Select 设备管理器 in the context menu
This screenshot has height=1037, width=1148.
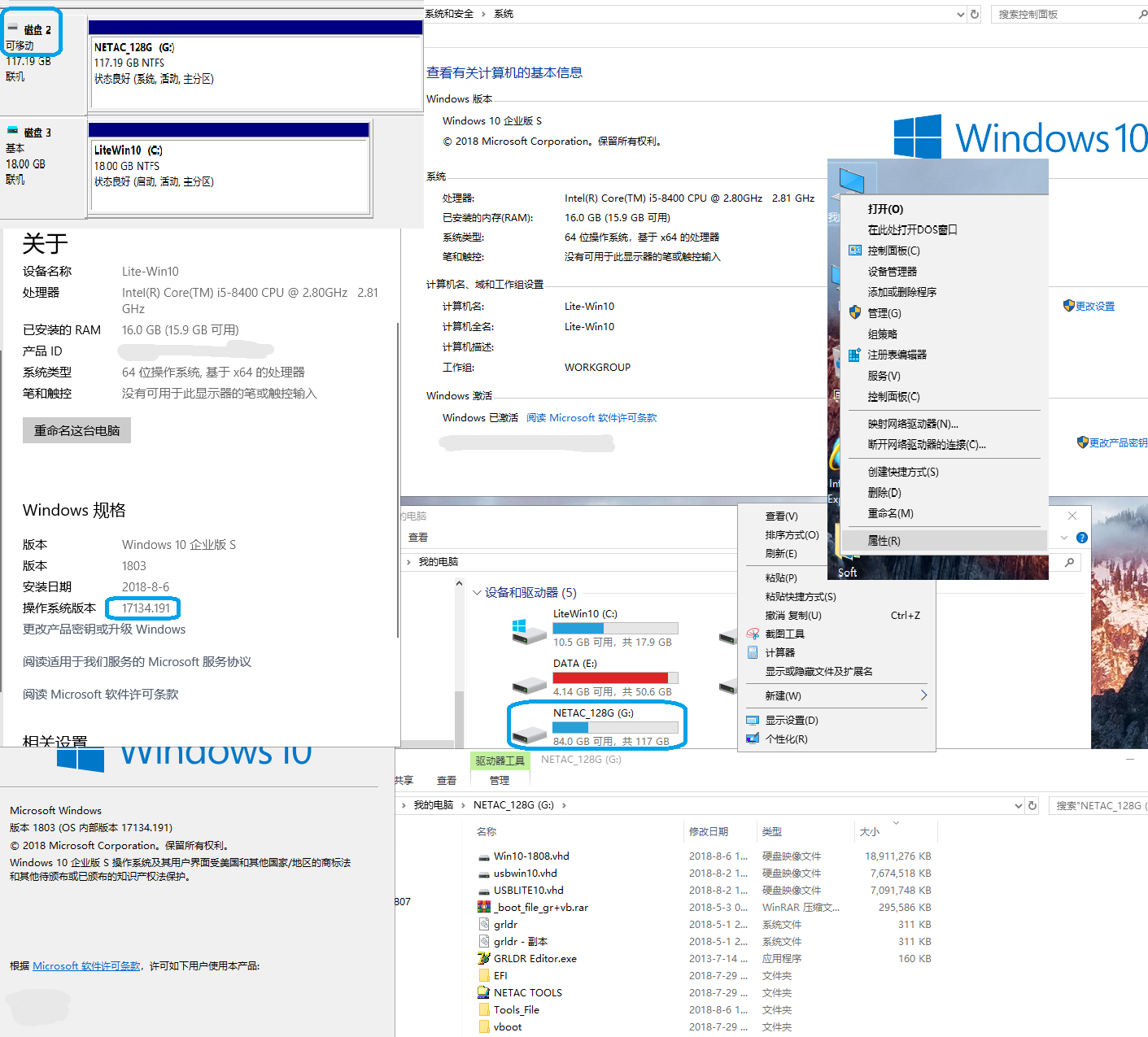pyautogui.click(x=892, y=272)
